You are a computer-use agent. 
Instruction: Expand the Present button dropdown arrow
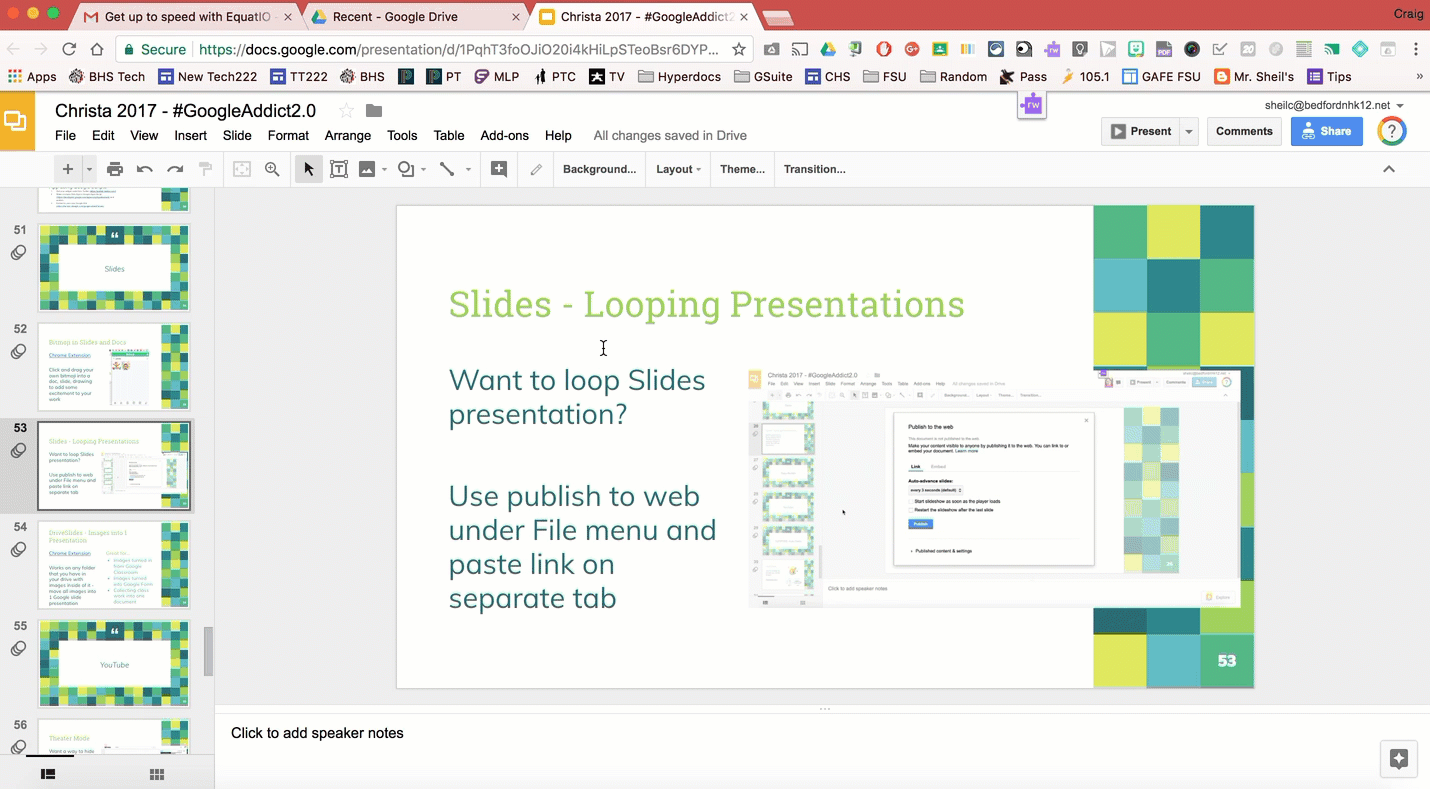[x=1189, y=131]
